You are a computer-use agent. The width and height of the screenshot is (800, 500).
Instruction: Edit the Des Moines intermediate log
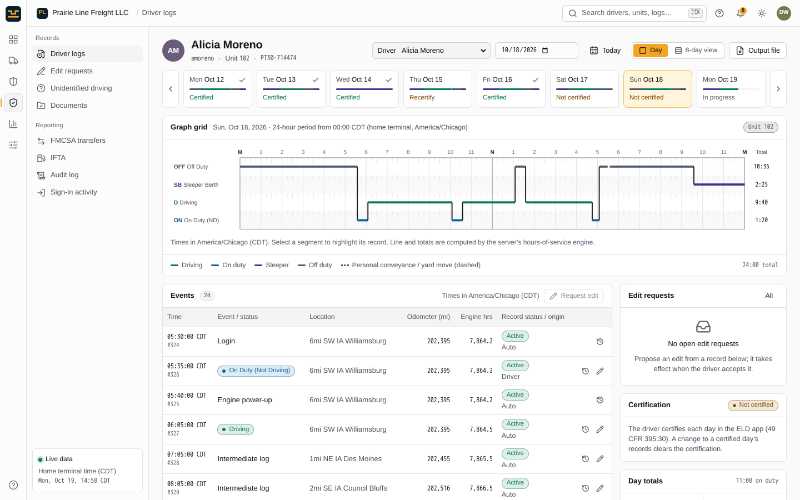[600, 459]
